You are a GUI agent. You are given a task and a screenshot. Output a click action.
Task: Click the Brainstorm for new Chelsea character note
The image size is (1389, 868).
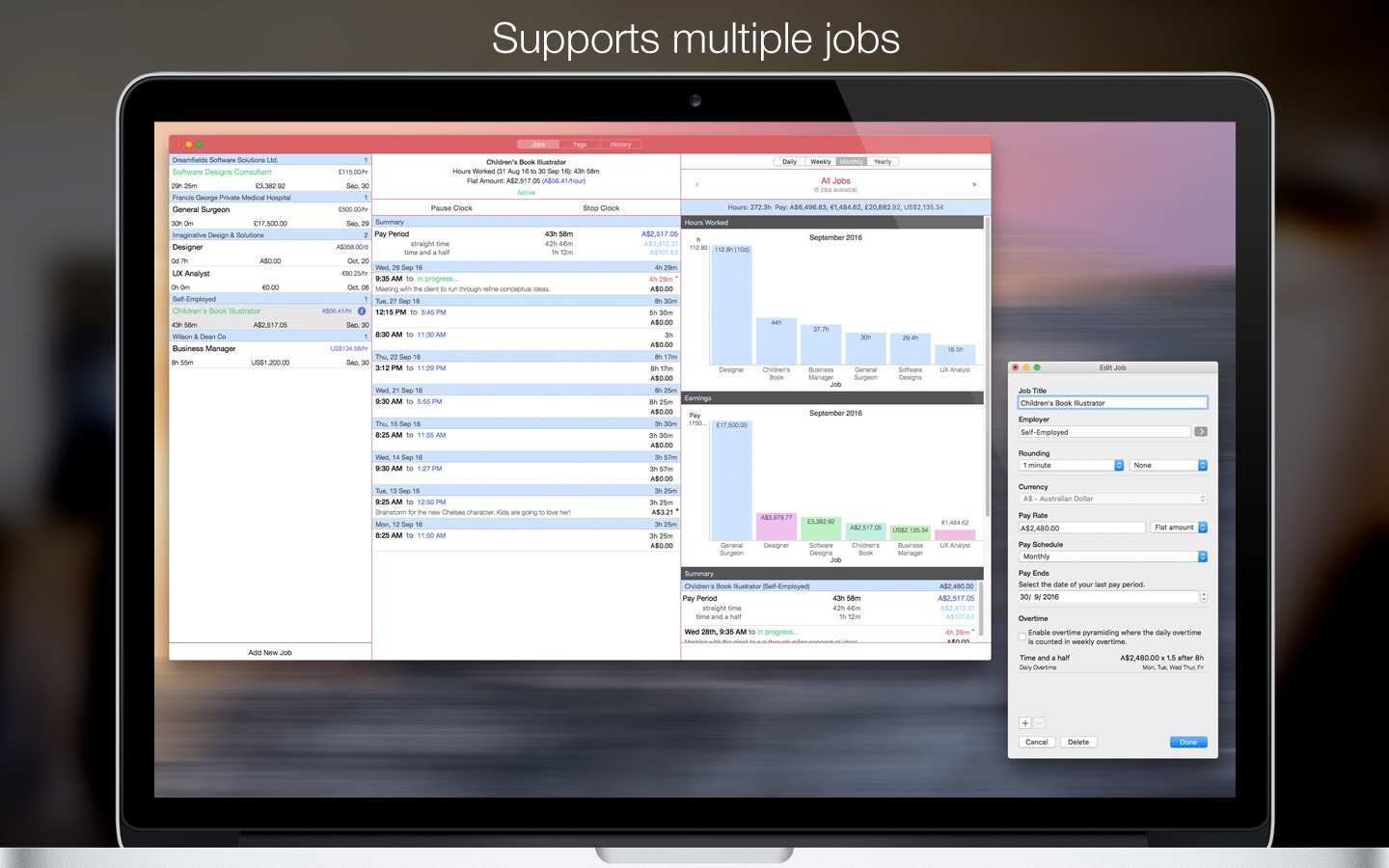pos(473,513)
